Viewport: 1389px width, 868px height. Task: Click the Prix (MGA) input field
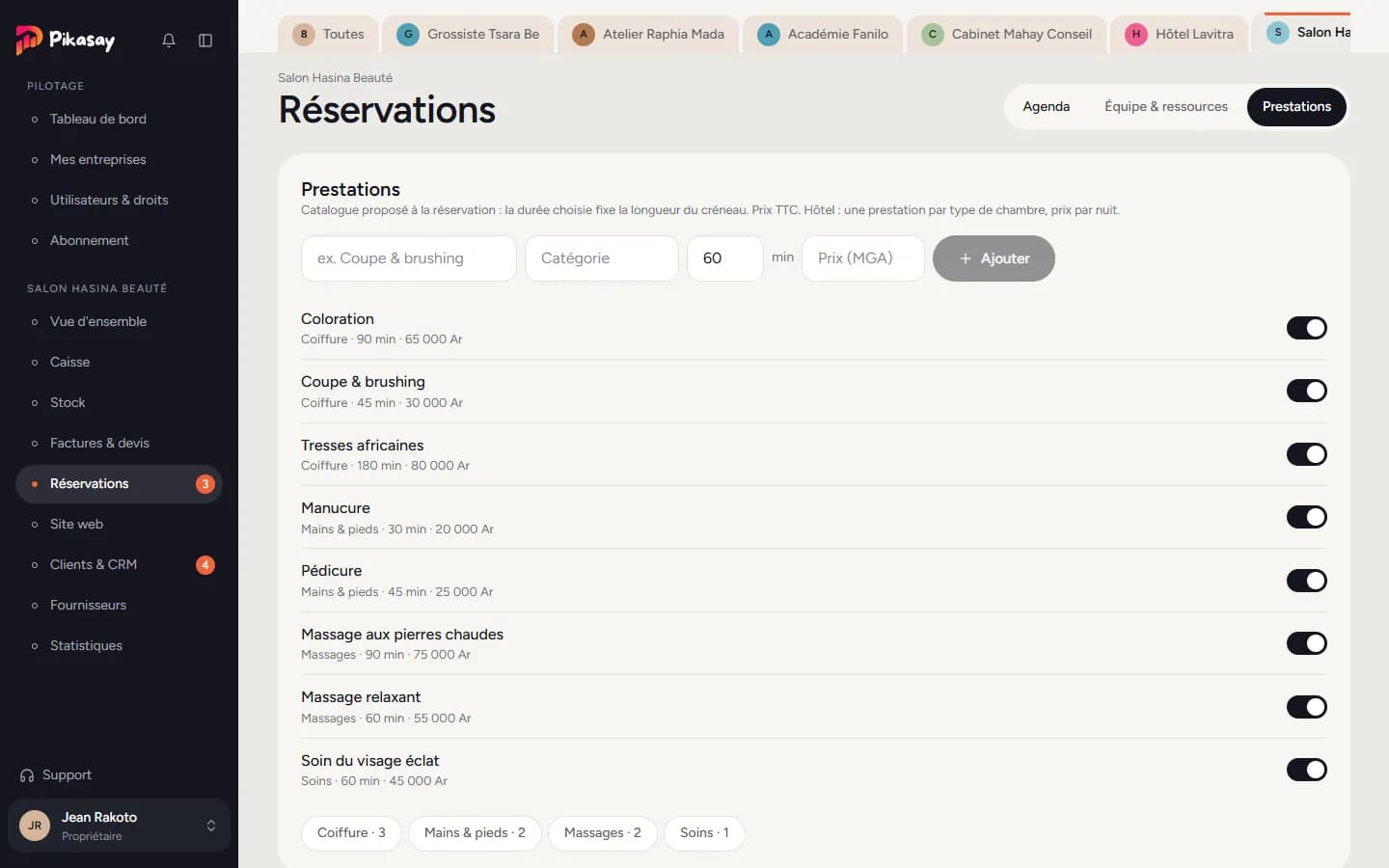863,258
